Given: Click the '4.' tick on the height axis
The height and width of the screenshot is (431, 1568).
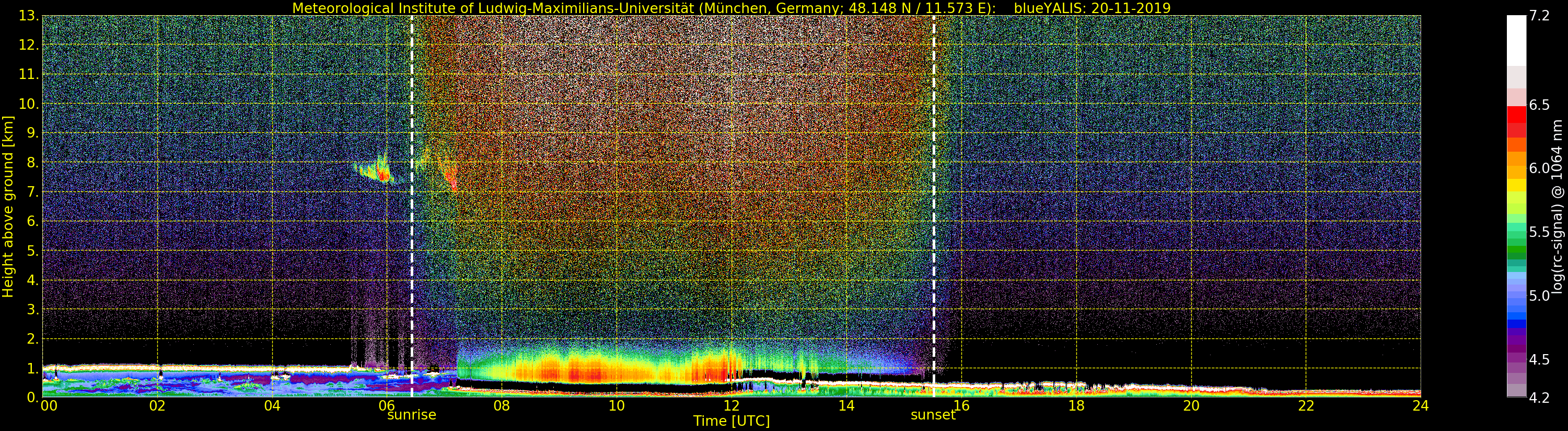Looking at the screenshot, I should (x=33, y=280).
